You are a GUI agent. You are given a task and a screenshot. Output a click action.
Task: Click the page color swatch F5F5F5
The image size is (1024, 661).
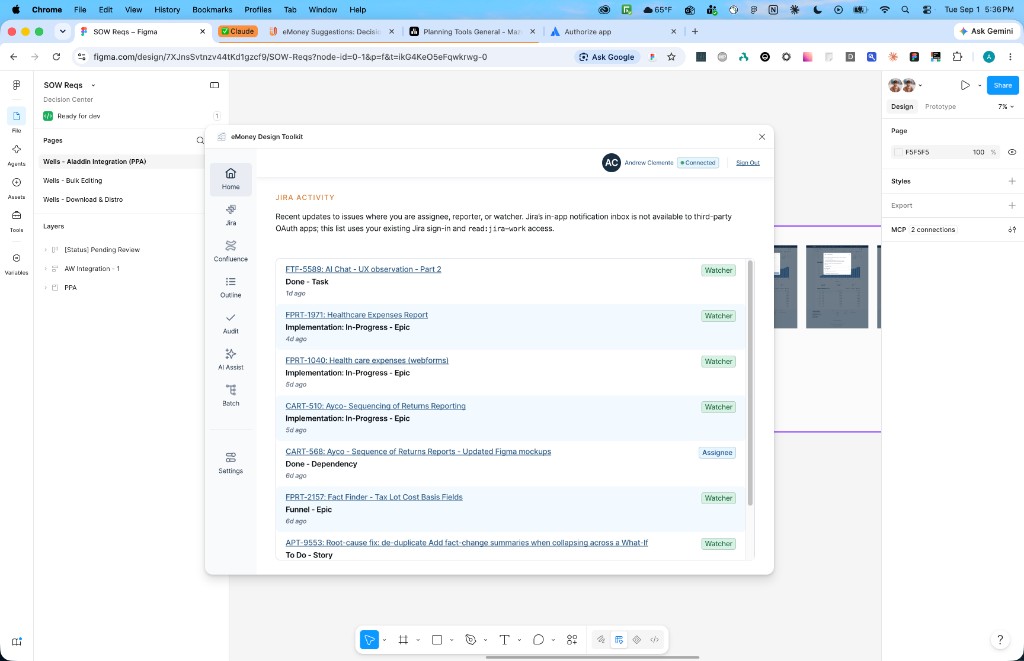click(x=898, y=152)
